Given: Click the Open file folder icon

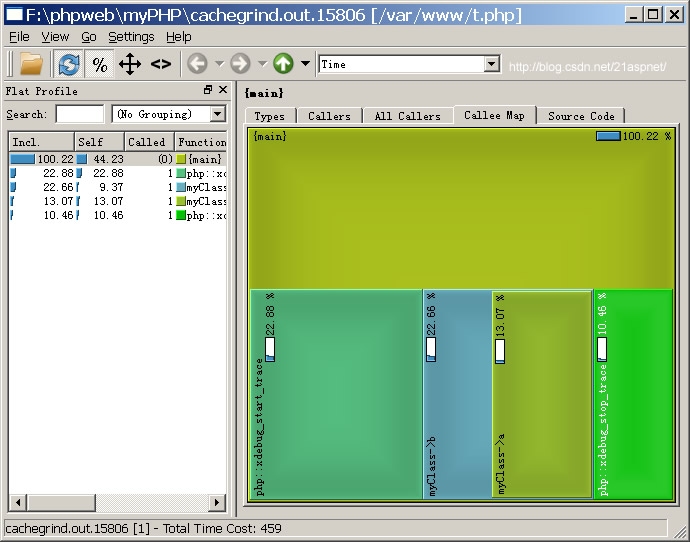Looking at the screenshot, I should point(31,64).
